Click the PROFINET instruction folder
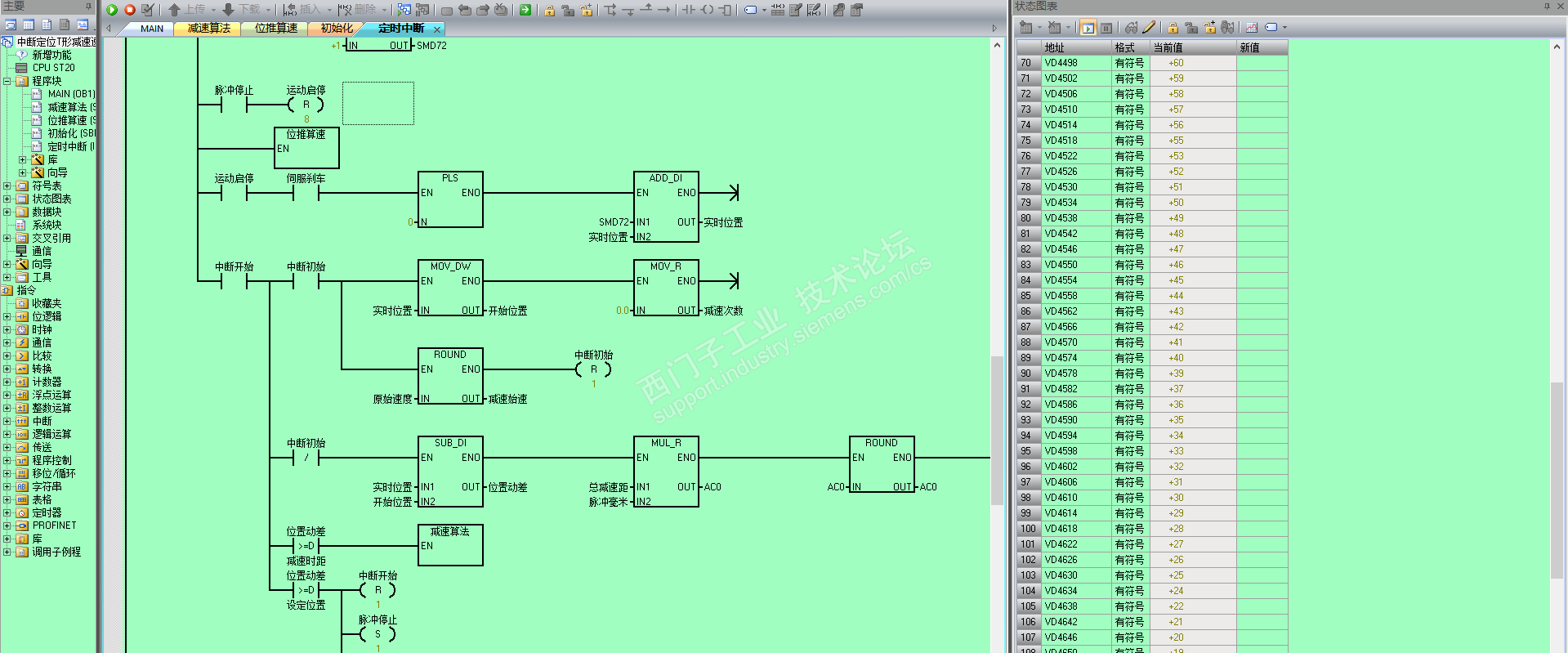 click(x=54, y=526)
